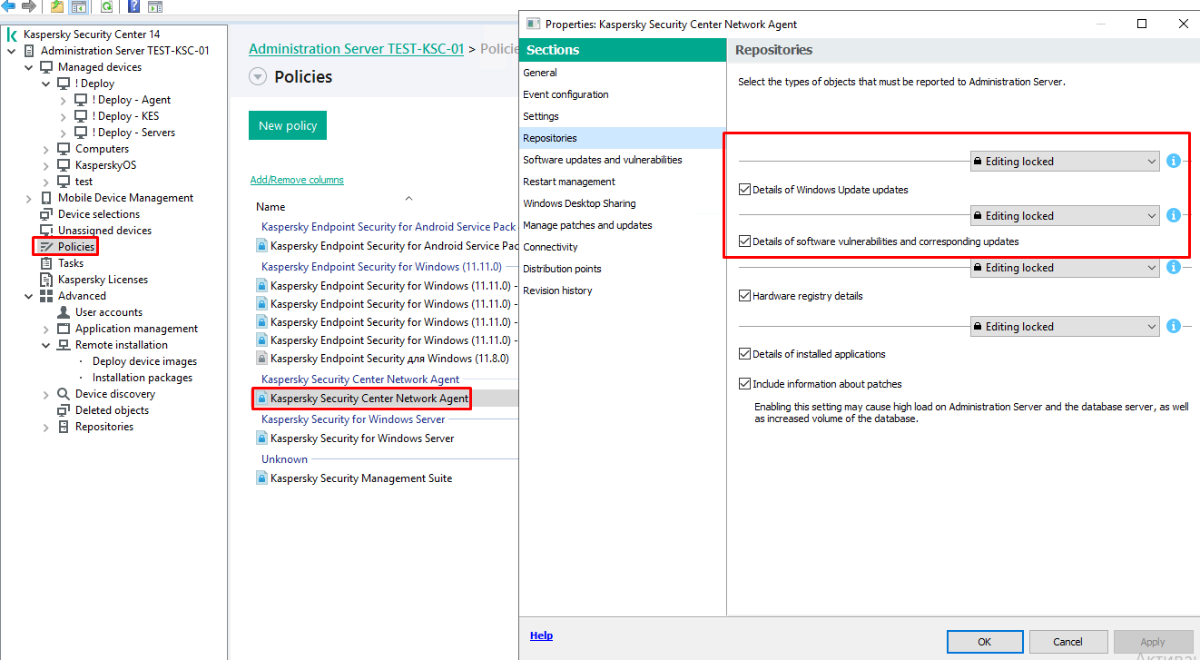Toggle Details of software vulnerabilities and corresponding updates checkbox

pyautogui.click(x=744, y=241)
